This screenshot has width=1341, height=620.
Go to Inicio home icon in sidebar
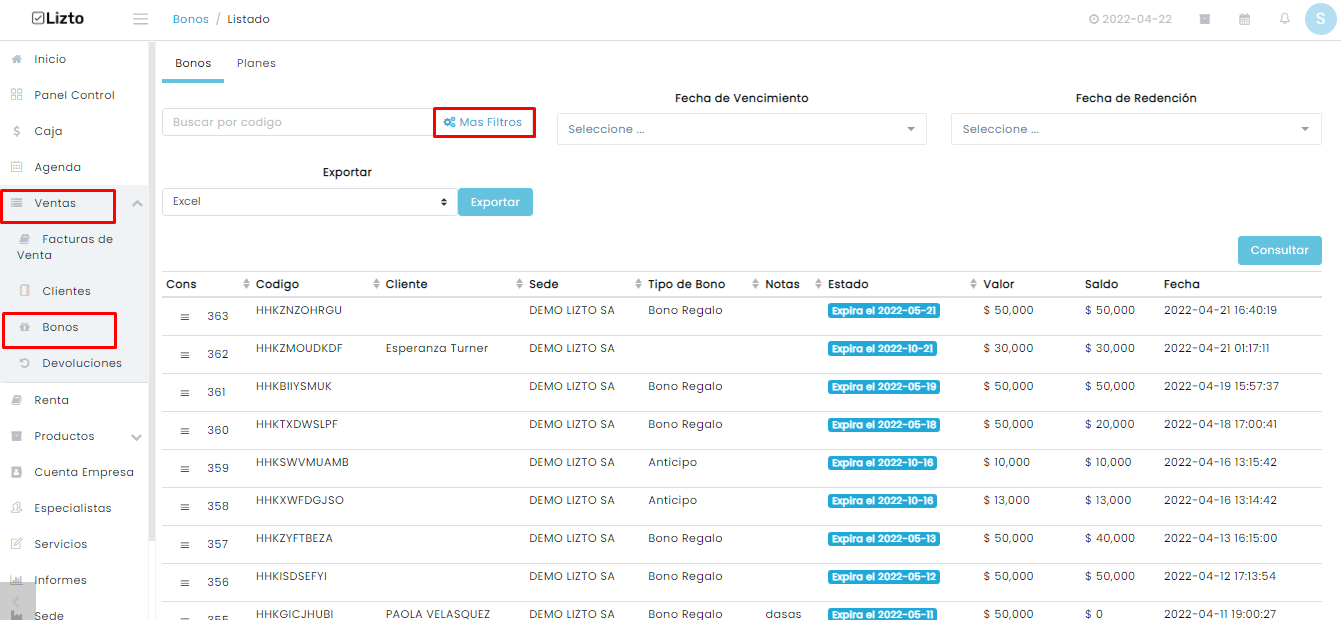point(16,59)
